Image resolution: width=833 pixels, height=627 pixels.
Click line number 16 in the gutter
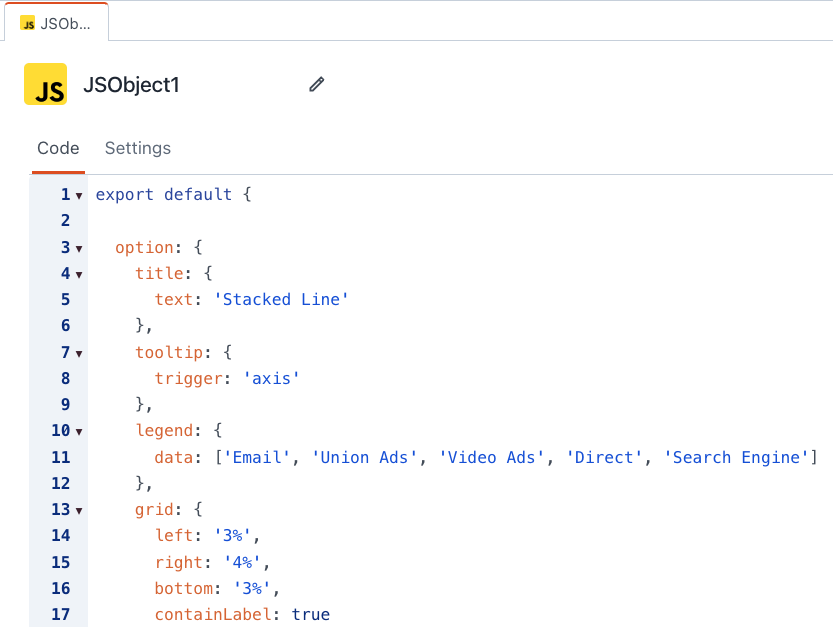pyautogui.click(x=61, y=589)
